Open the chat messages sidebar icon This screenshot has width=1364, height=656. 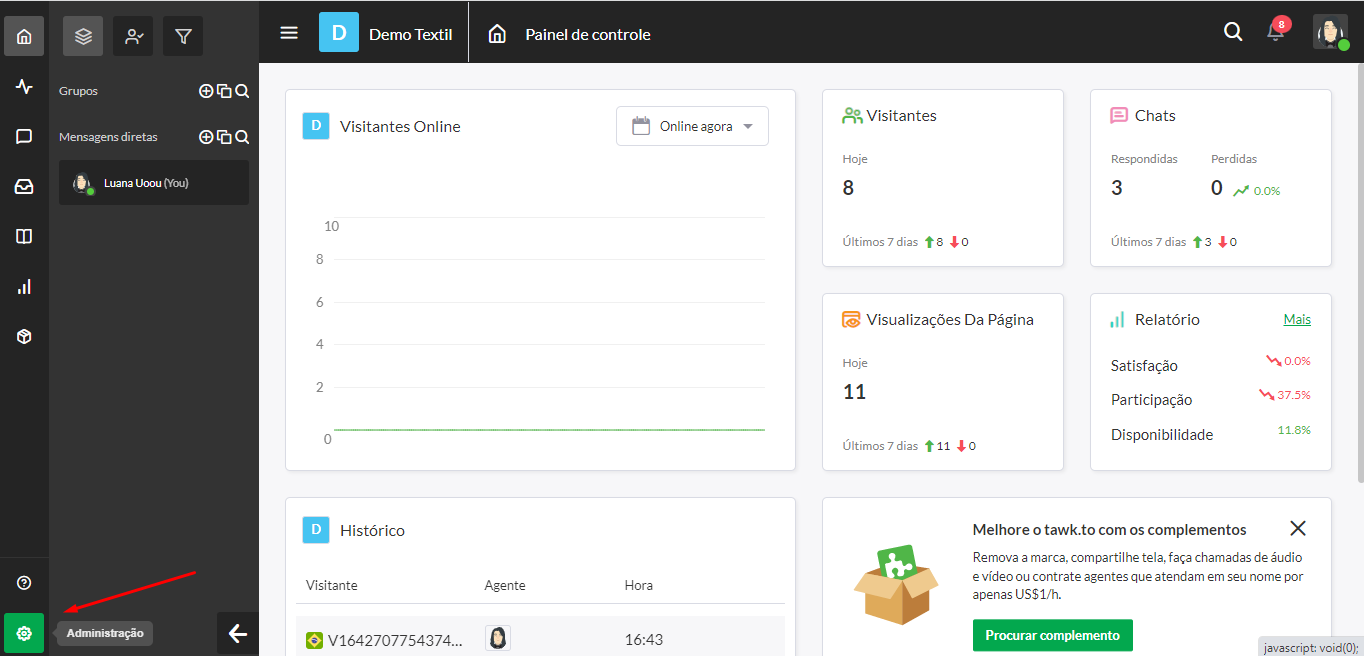pos(24,137)
